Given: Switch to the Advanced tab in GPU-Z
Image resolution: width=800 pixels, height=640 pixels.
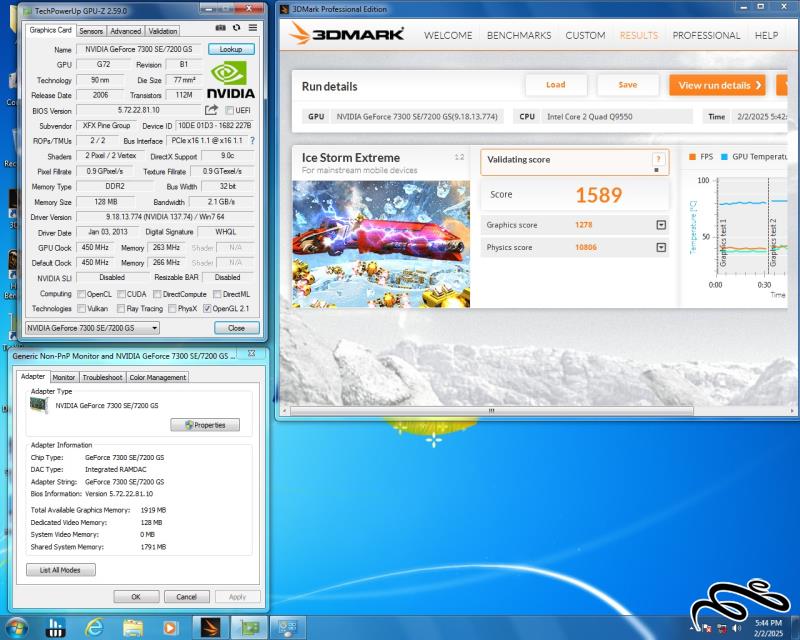Looking at the screenshot, I should tap(126, 31).
